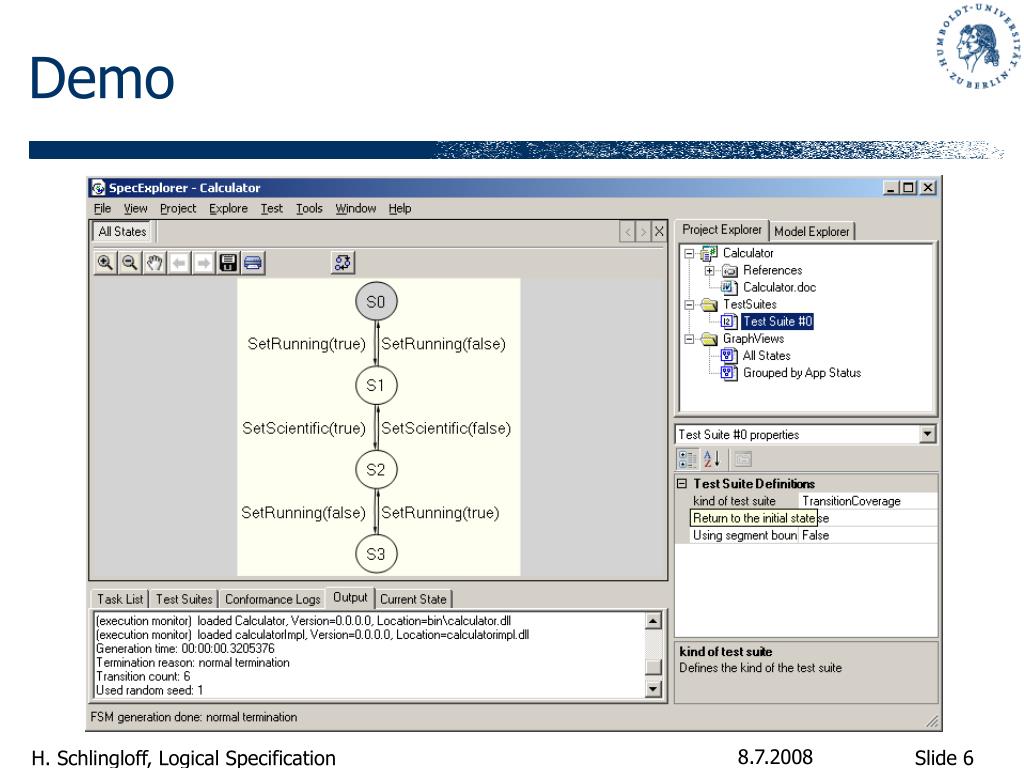
Task: Select state node S3 in the graph
Action: point(376,554)
